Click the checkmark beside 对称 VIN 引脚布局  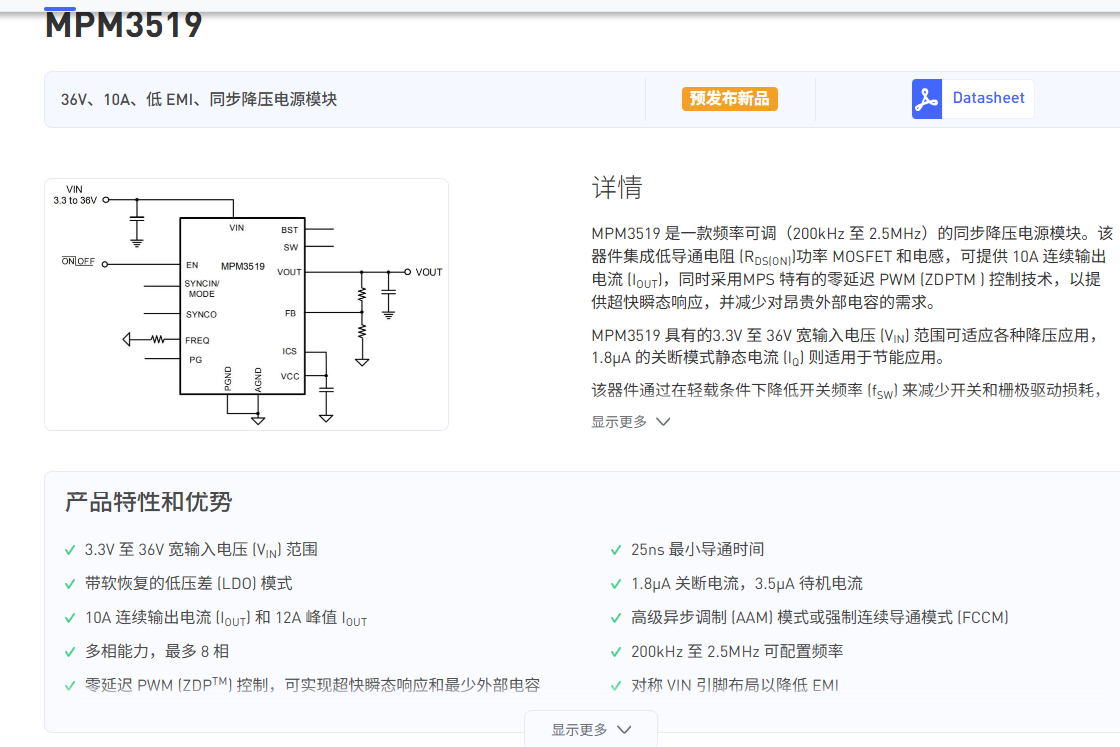616,686
